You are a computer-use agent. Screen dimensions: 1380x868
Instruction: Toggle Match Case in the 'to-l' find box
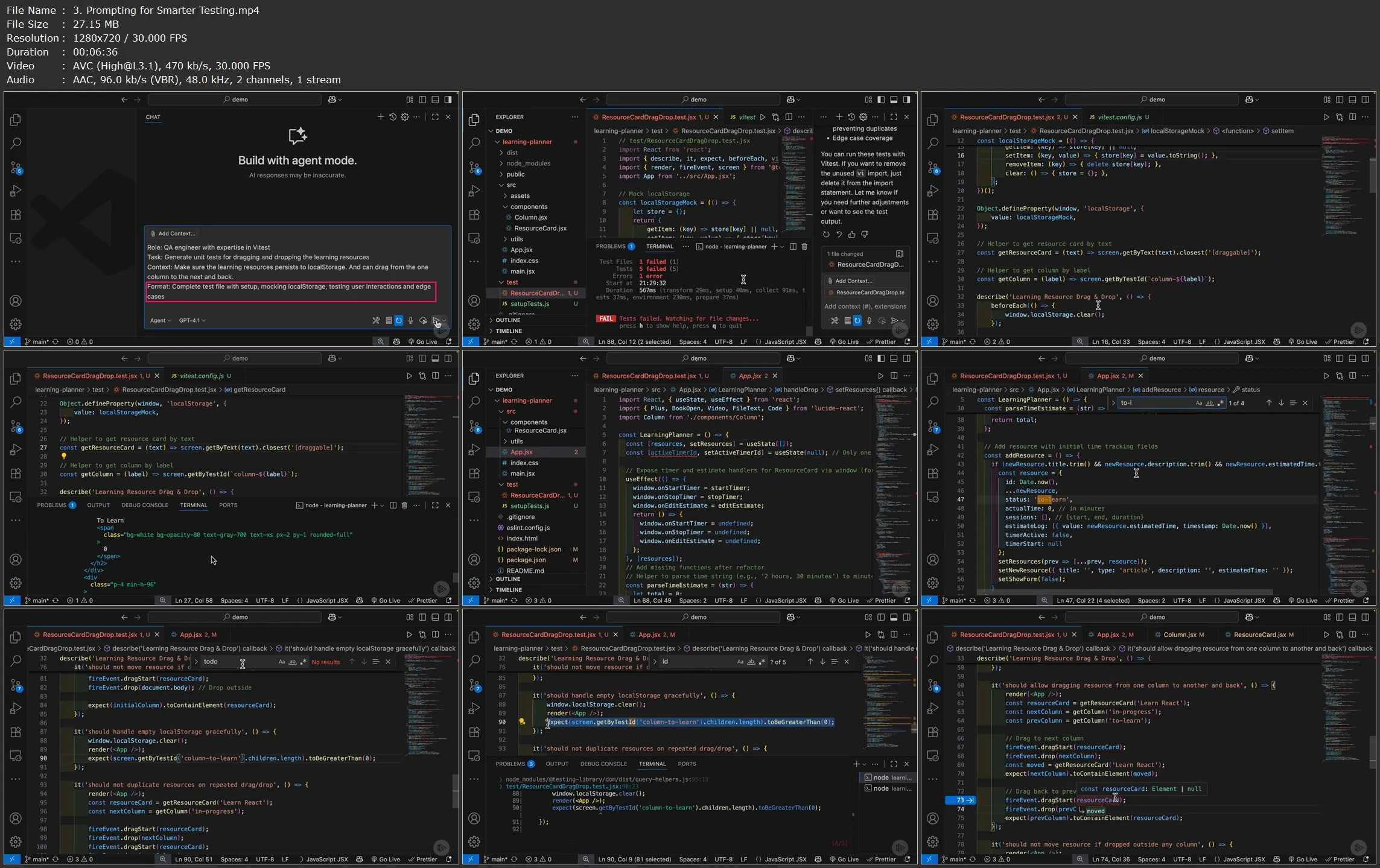(1198, 403)
